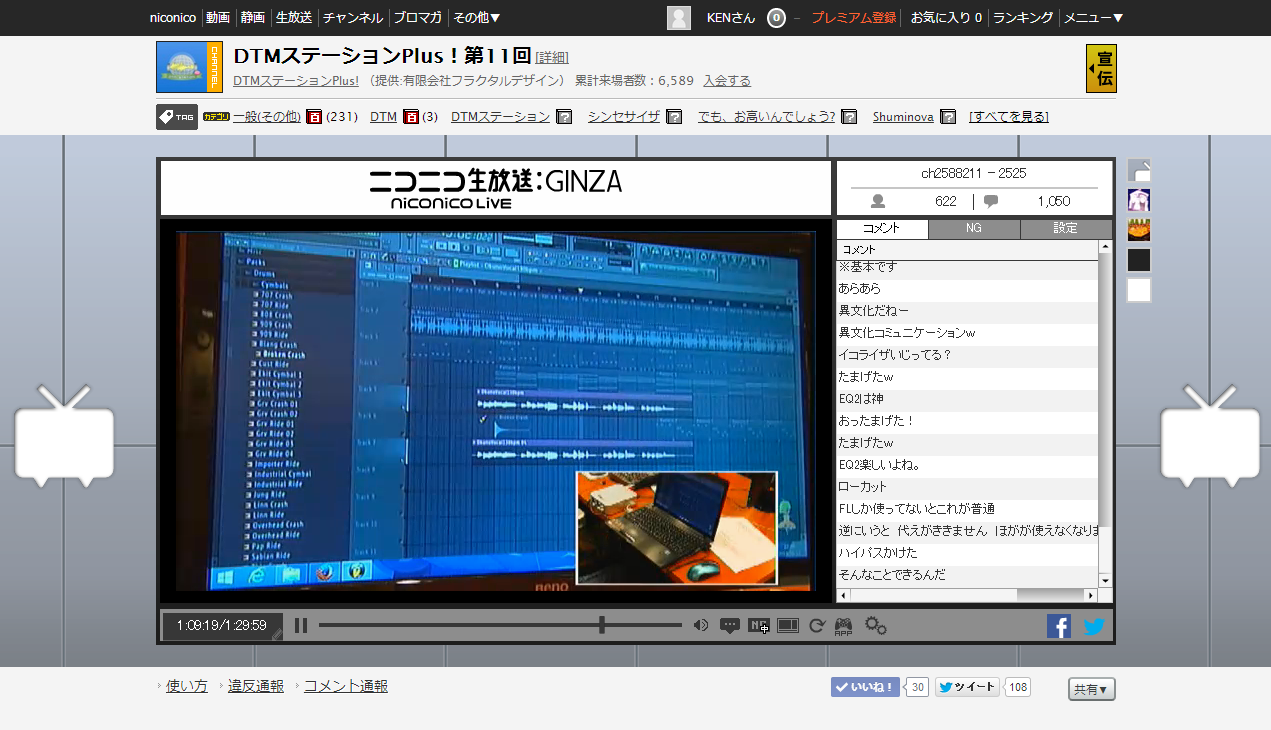This screenshot has height=730, width=1271.
Task: Open player settings gears icon
Action: coord(876,626)
